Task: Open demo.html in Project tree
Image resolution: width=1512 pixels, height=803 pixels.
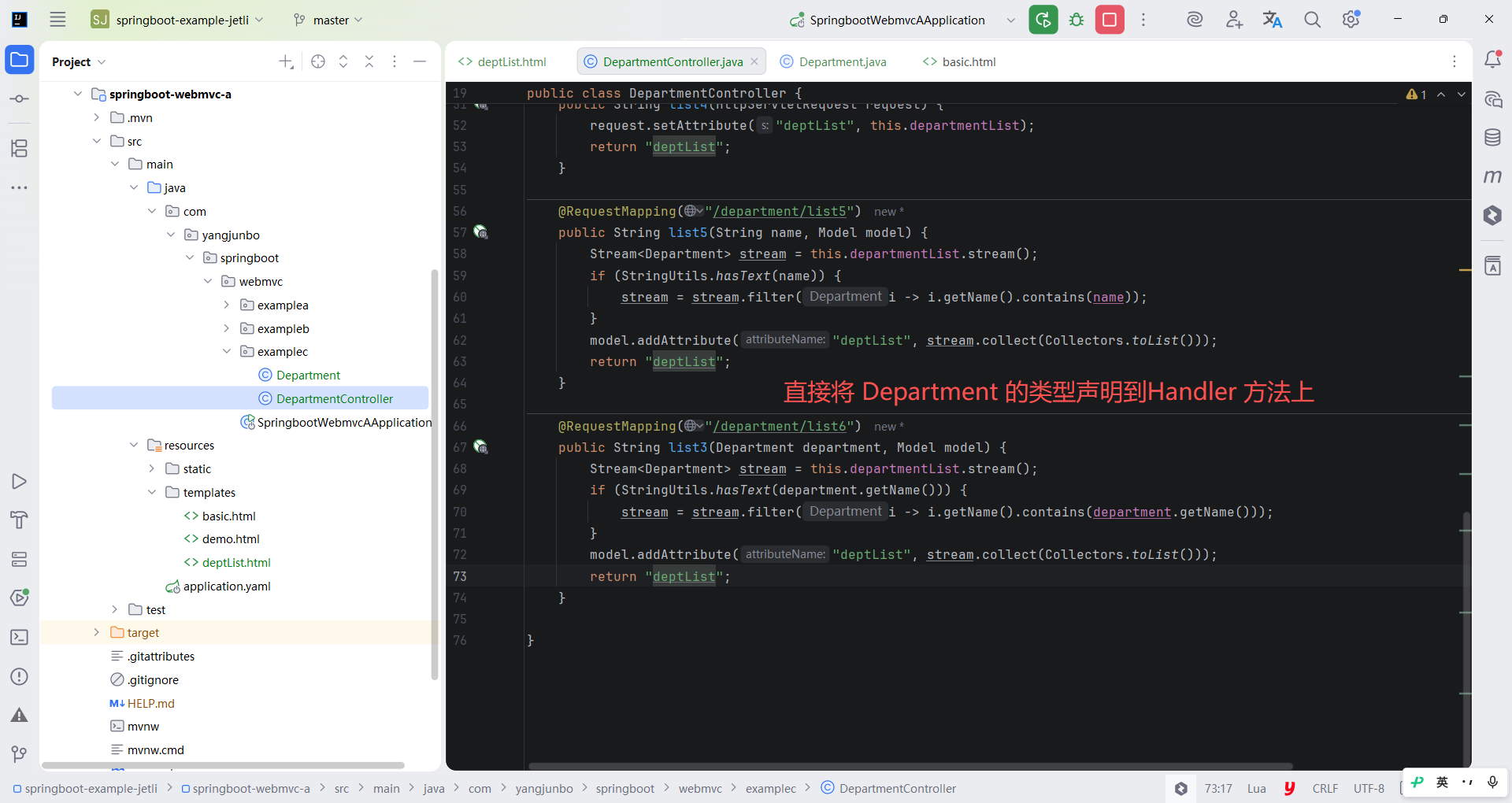Action: point(231,538)
